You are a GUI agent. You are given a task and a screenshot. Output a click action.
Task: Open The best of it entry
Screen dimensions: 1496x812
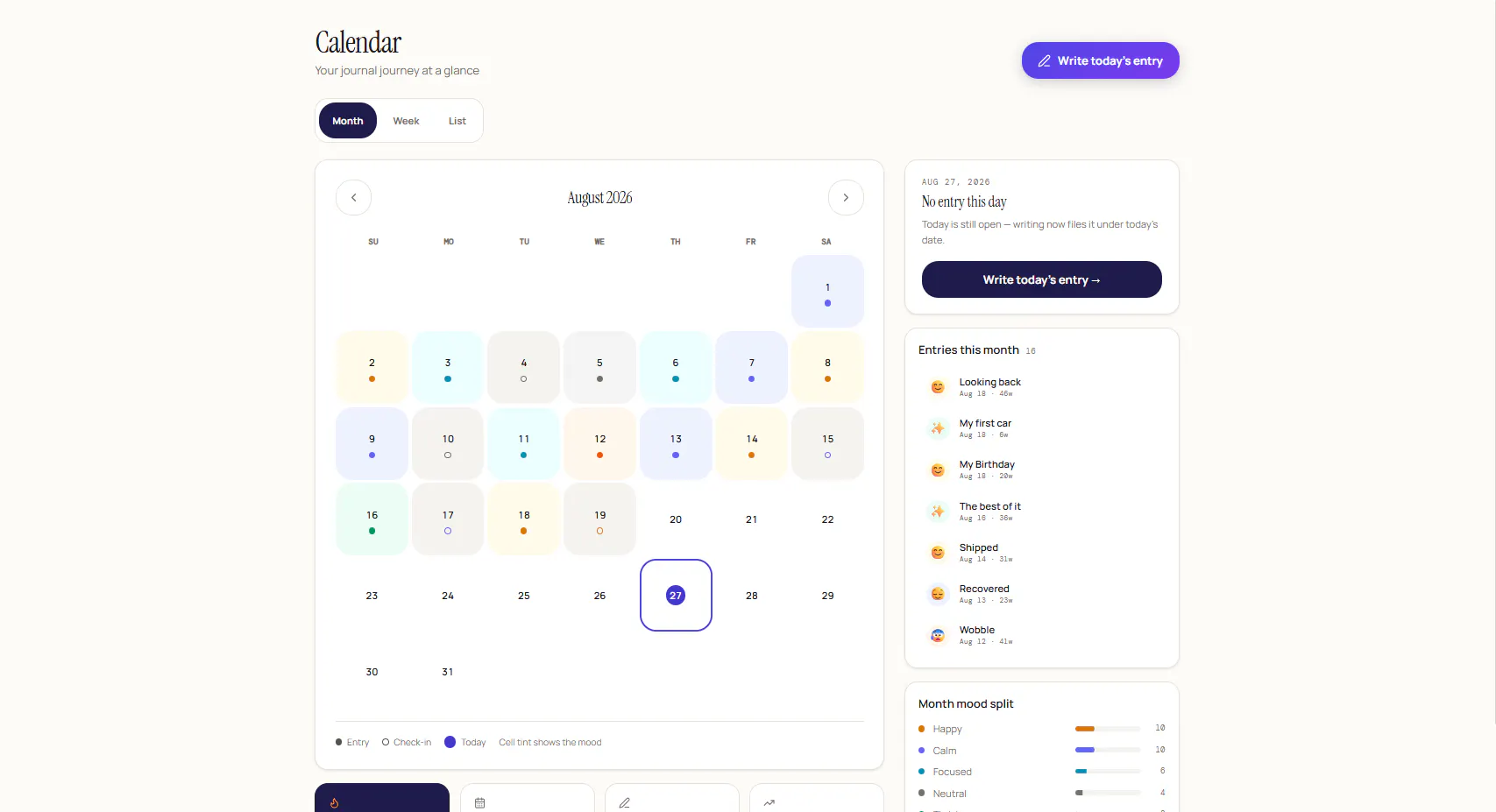[1042, 512]
